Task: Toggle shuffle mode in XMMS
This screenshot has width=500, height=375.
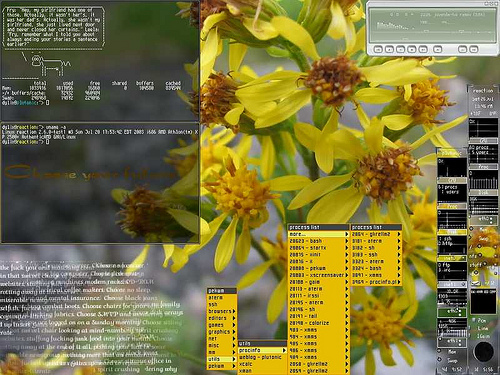Action: (462, 50)
